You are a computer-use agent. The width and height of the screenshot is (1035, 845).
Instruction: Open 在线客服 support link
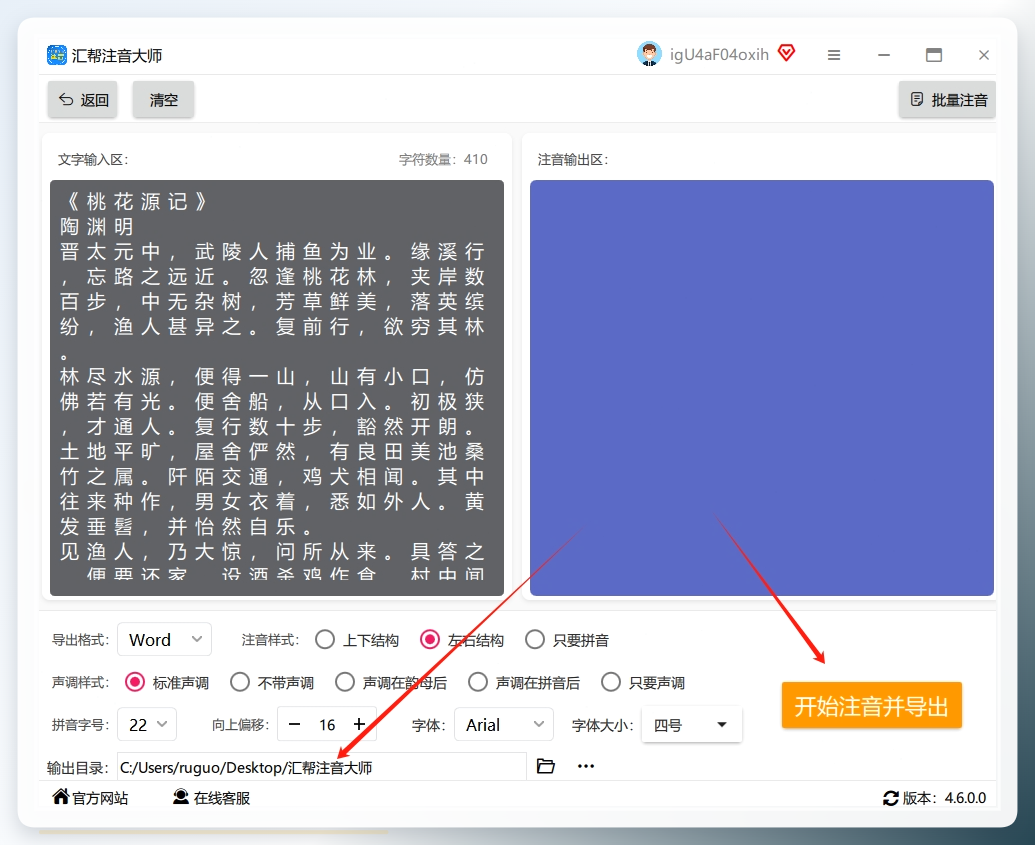point(211,797)
